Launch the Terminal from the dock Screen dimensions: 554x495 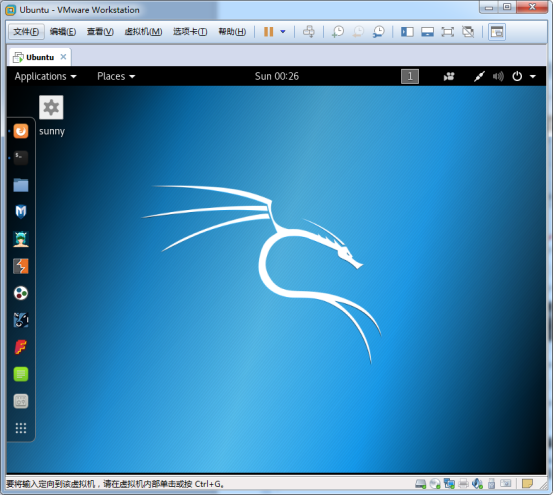pos(21,158)
